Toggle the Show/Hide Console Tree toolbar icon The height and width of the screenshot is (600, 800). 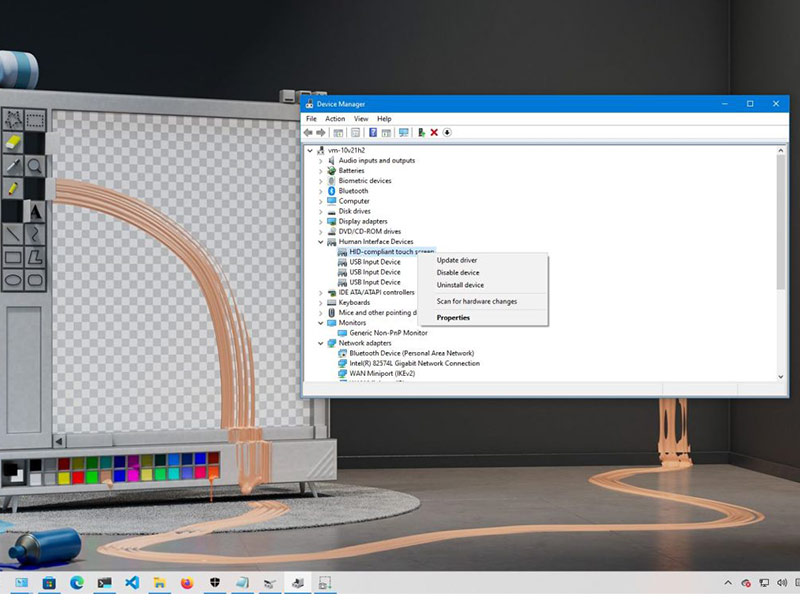(338, 133)
